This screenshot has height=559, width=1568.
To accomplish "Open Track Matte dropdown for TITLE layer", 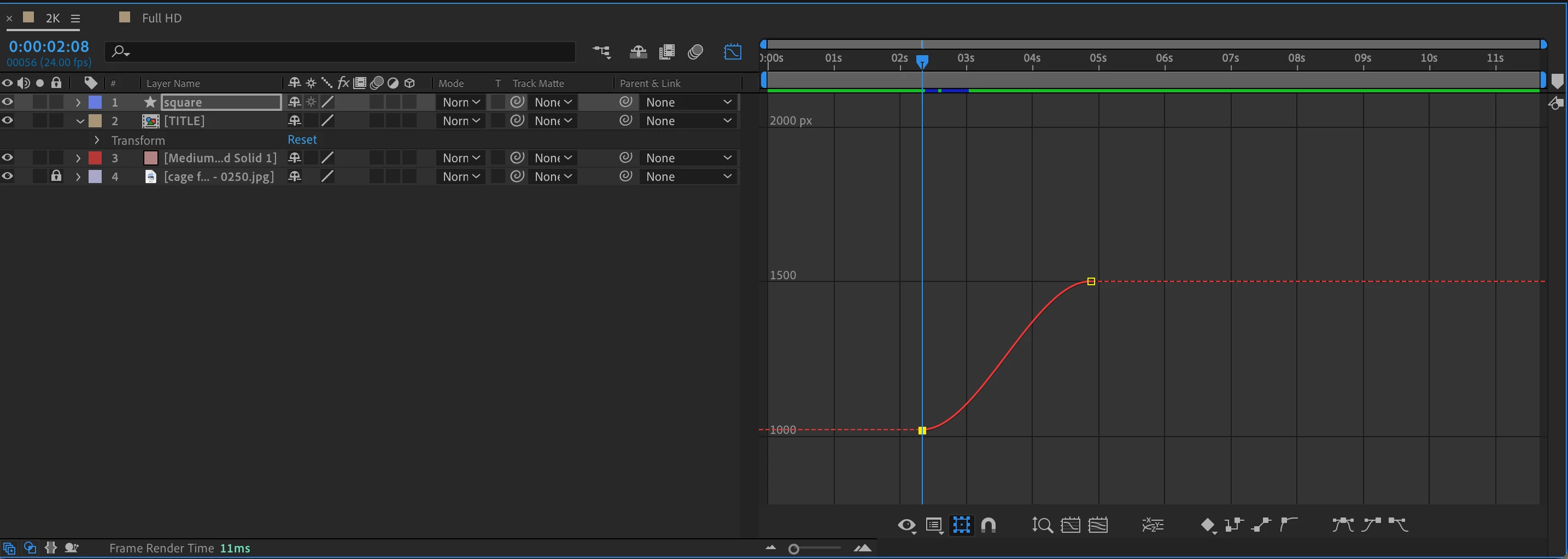I will pos(553,121).
